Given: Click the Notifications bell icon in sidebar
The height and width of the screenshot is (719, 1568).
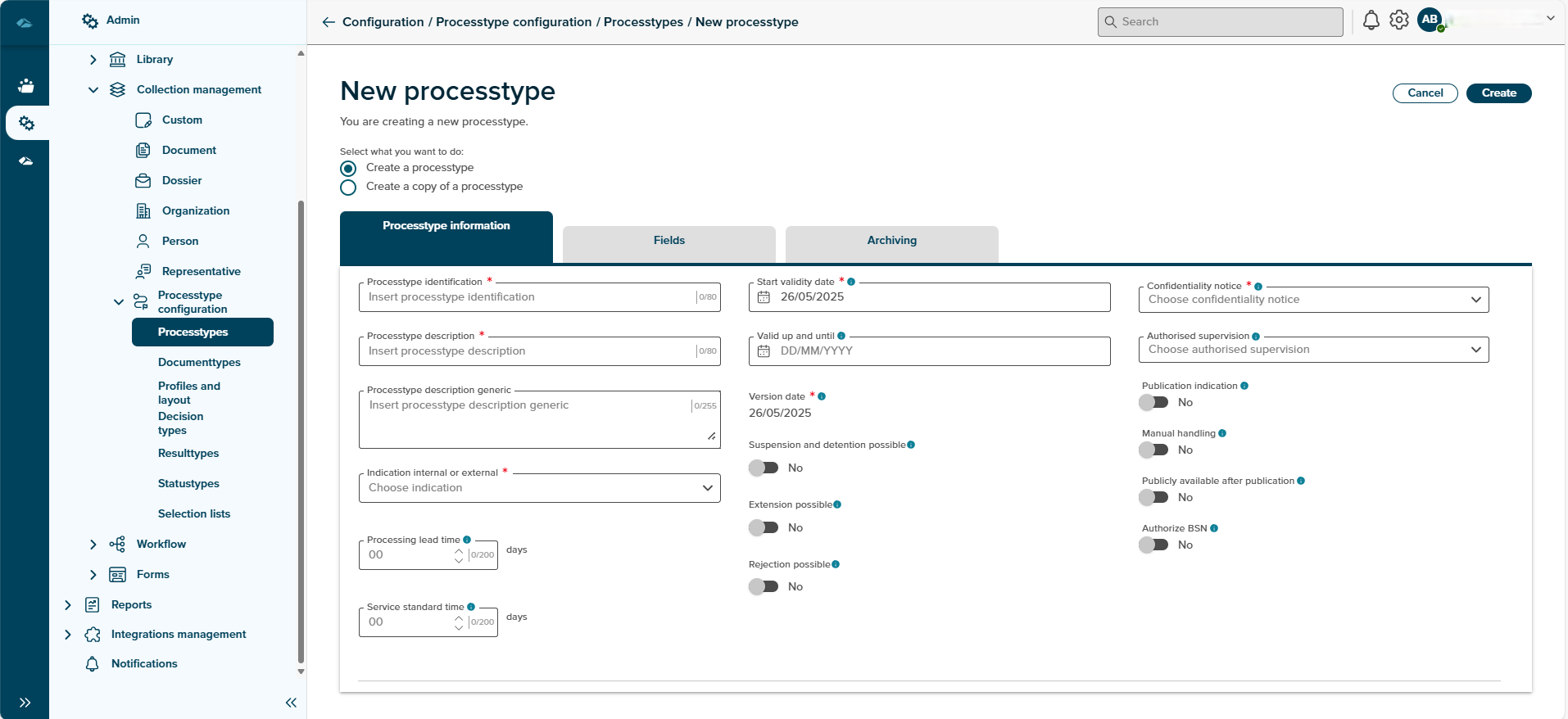Looking at the screenshot, I should coord(93,663).
